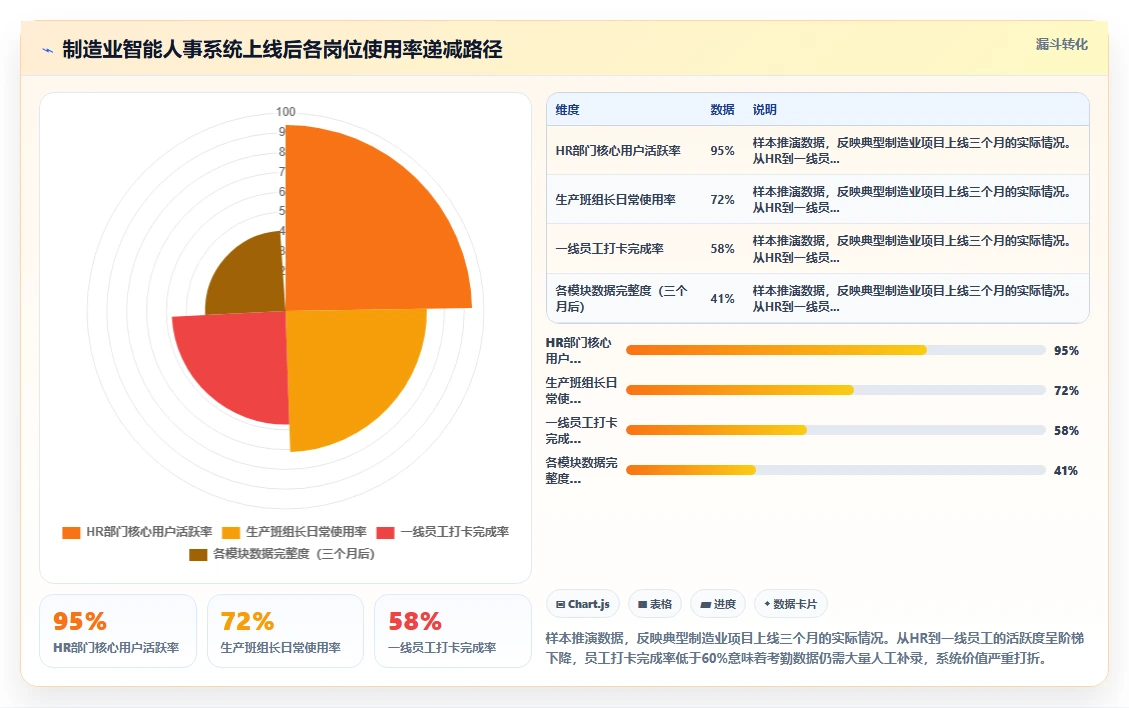
Task: Click the 数据卡片 tag chip
Action: click(791, 604)
